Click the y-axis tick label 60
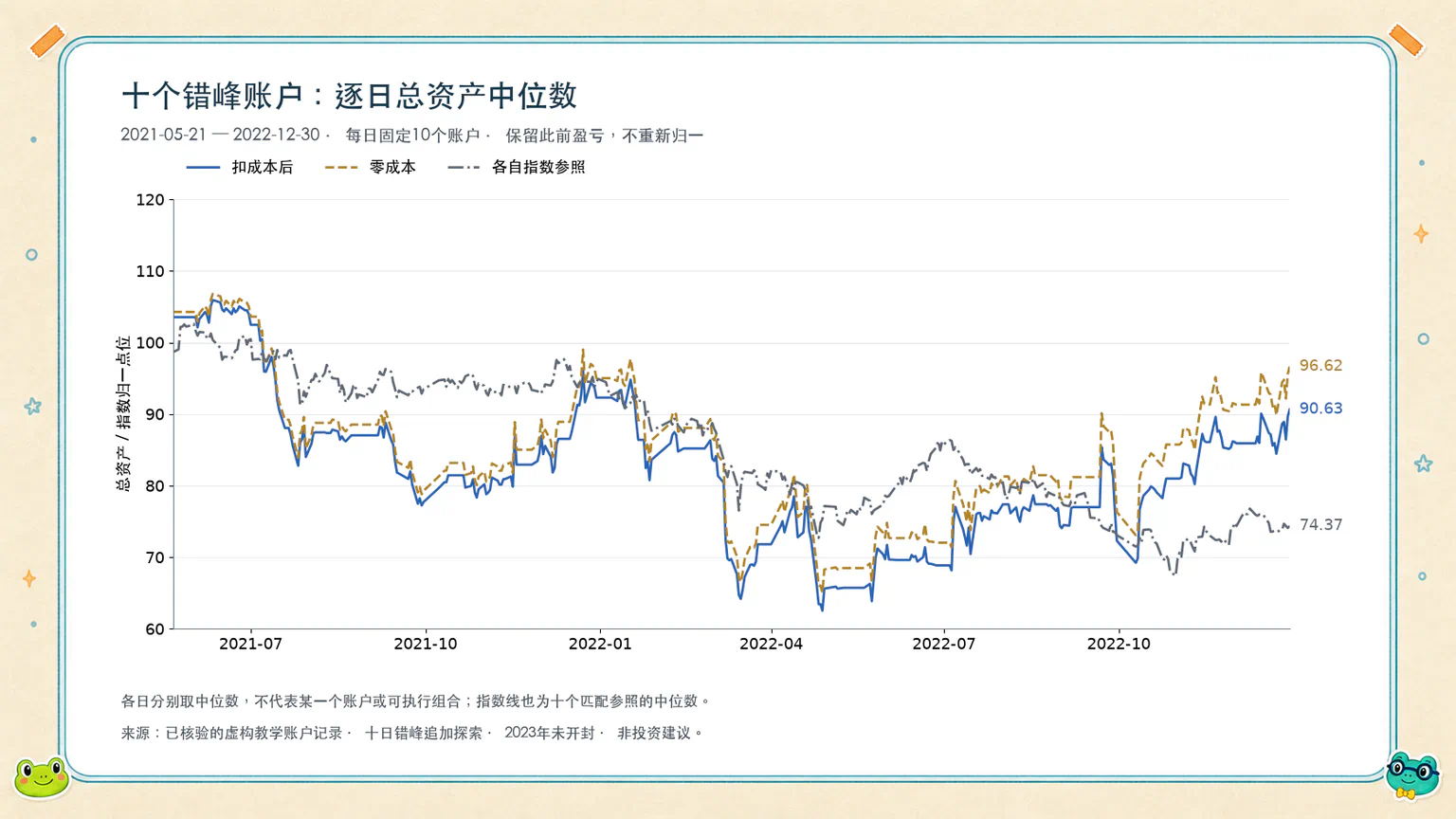The width and height of the screenshot is (1456, 819). (x=155, y=629)
